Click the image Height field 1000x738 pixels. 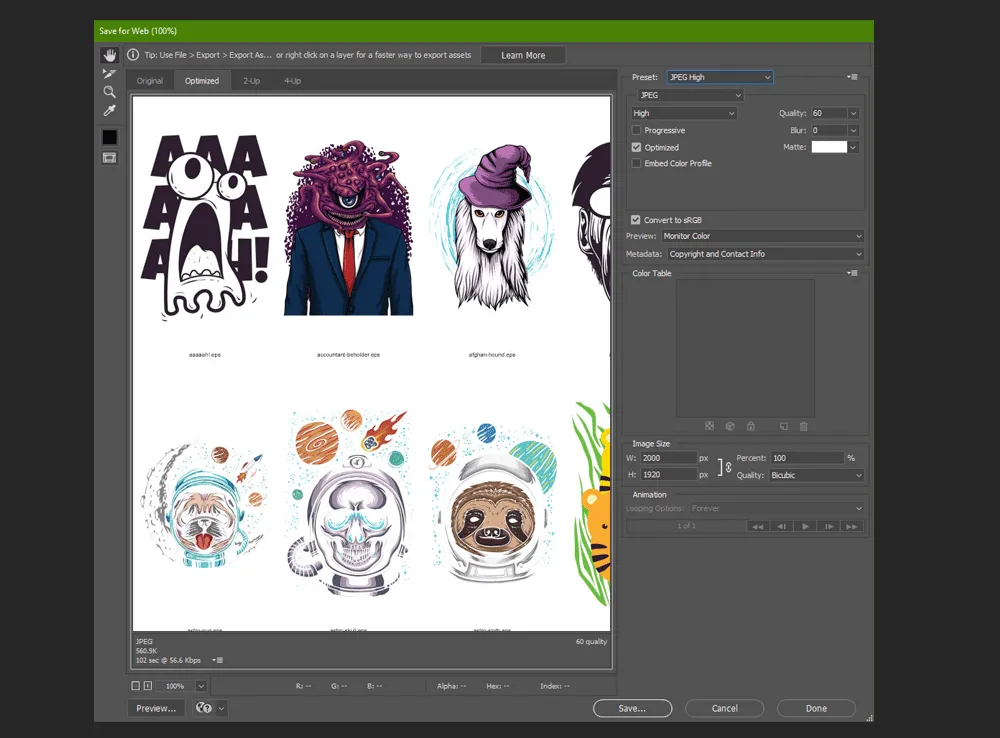click(668, 475)
